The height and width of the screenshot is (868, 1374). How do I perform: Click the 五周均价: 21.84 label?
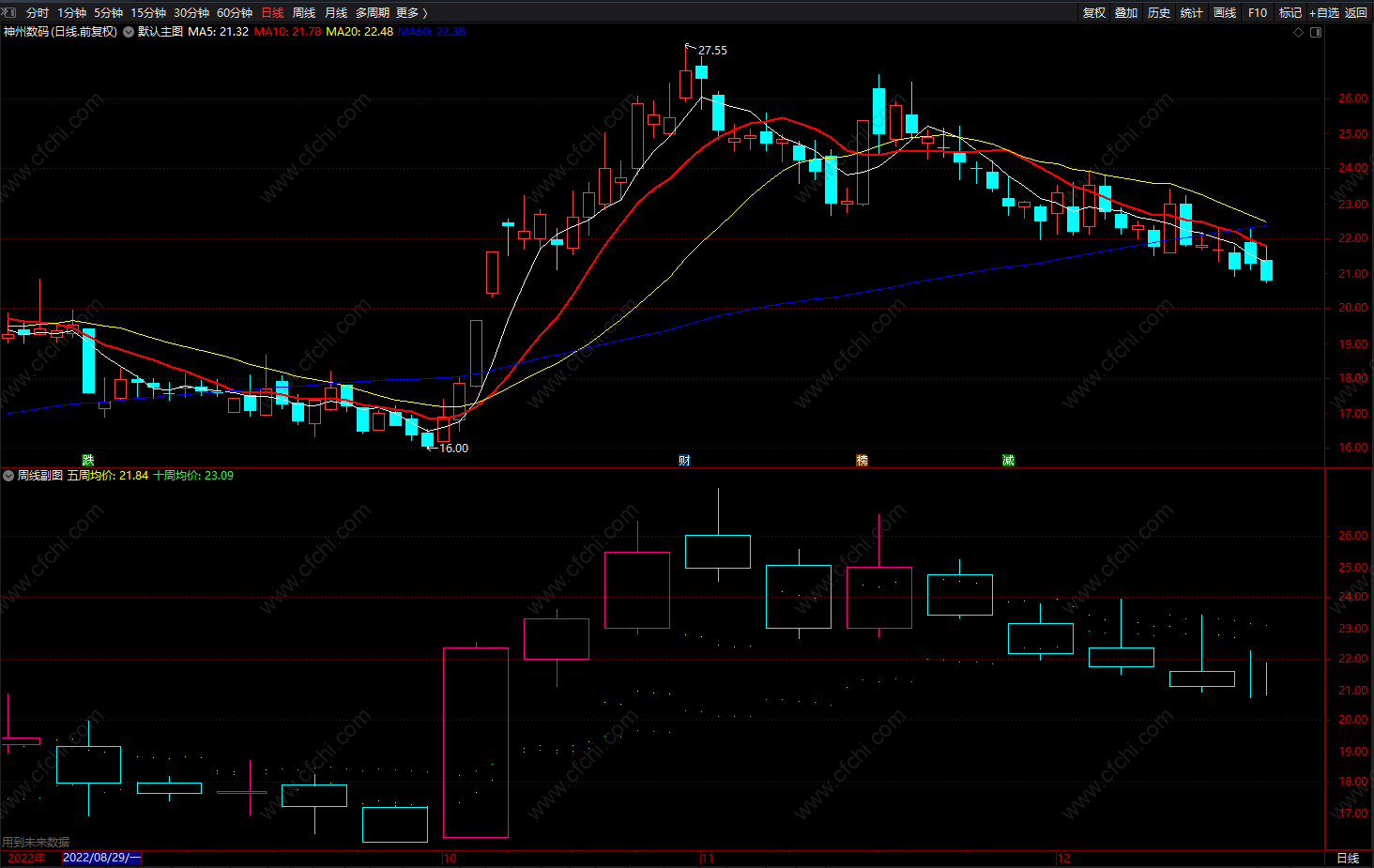click(108, 476)
